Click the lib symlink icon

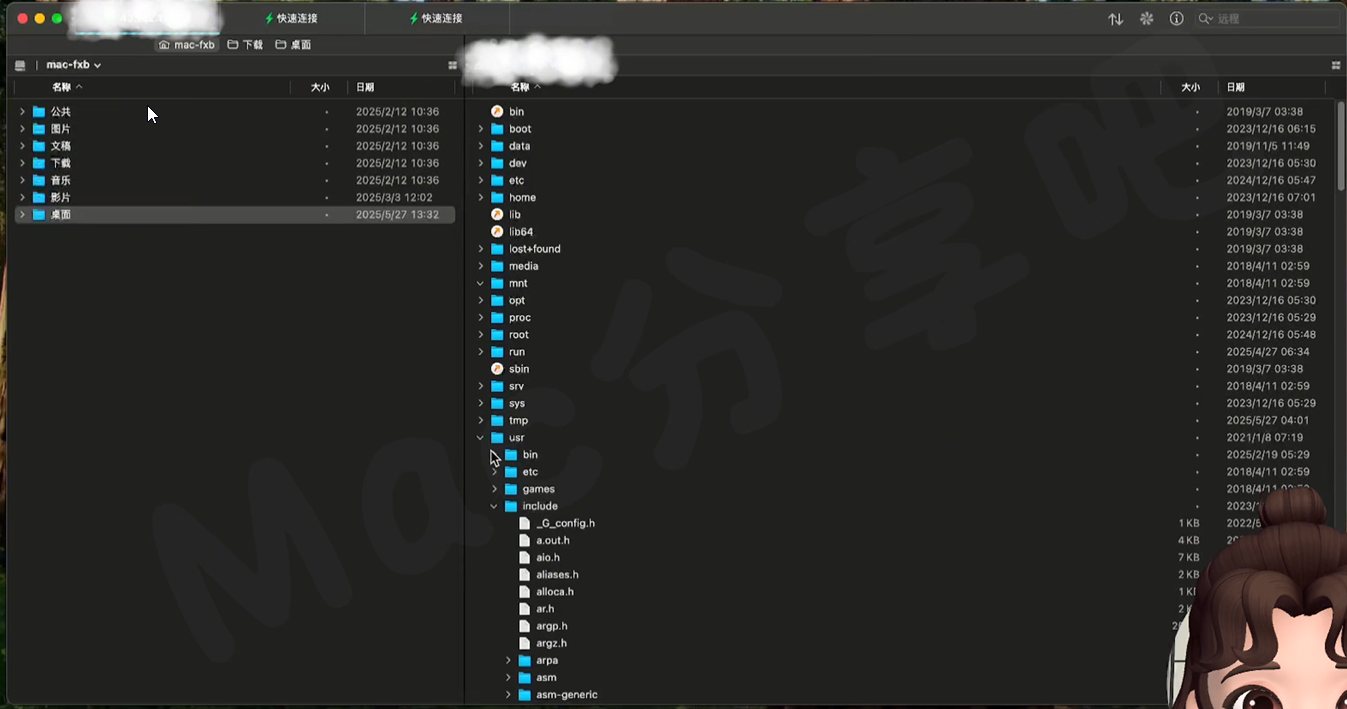tap(497, 215)
